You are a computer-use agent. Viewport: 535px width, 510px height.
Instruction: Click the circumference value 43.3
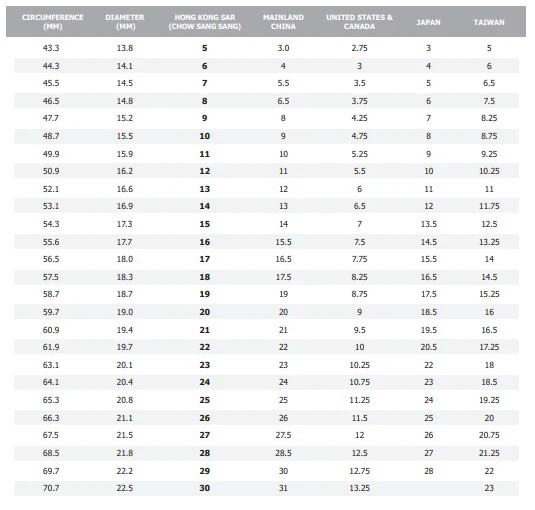pos(51,48)
